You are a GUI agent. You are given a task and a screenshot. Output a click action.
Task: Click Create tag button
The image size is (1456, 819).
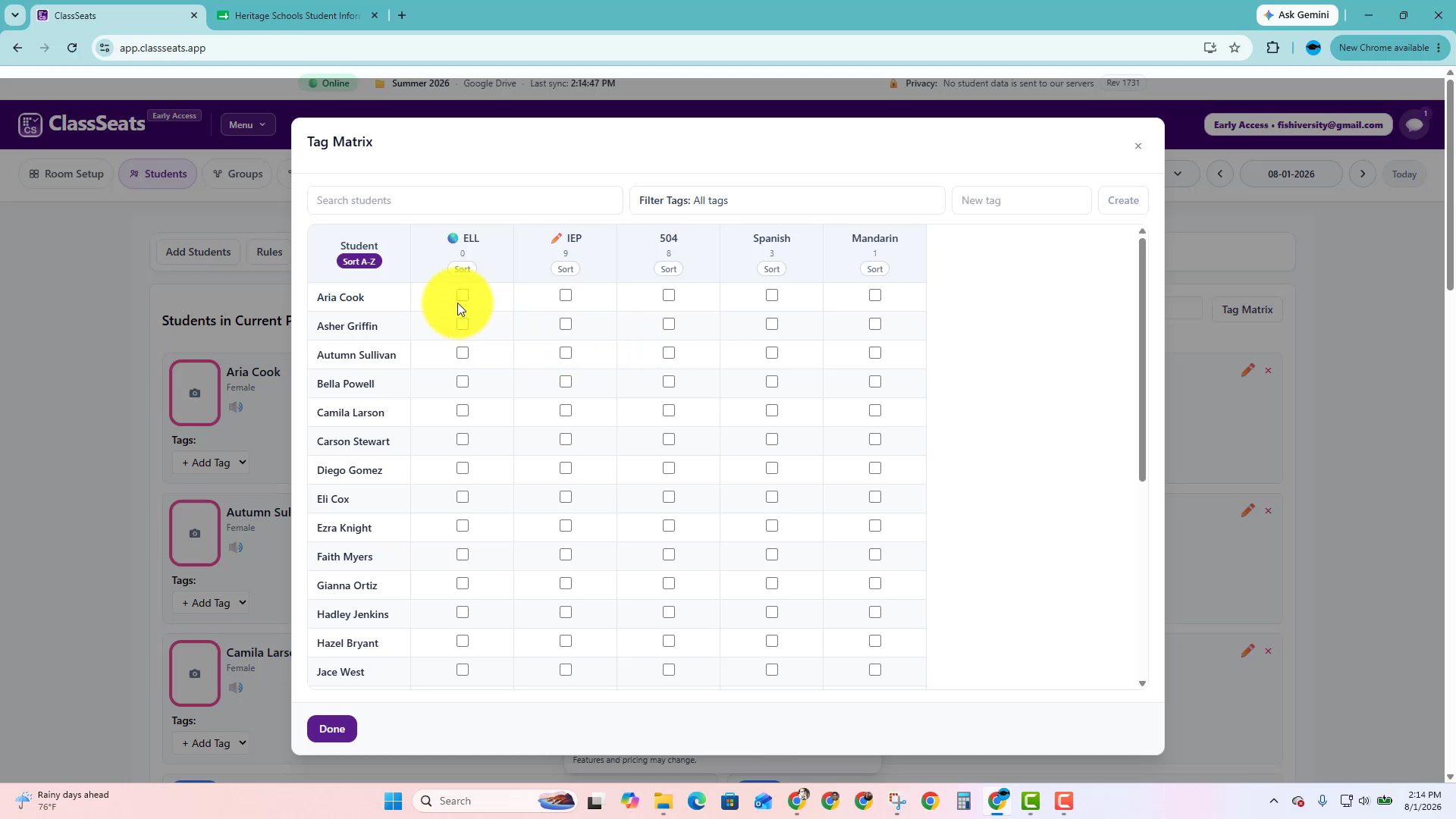(x=1123, y=200)
